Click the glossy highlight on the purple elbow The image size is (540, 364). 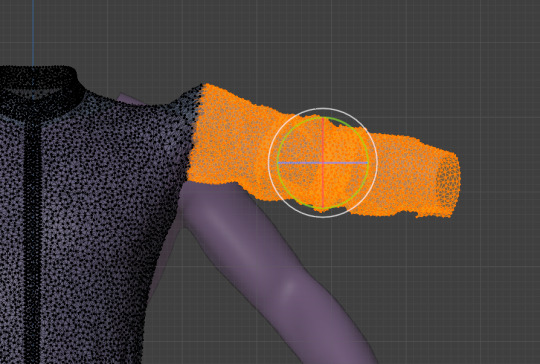tap(290, 287)
